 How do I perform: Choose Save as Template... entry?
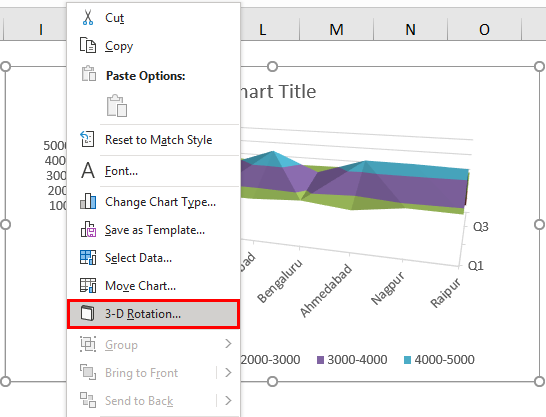[154, 230]
